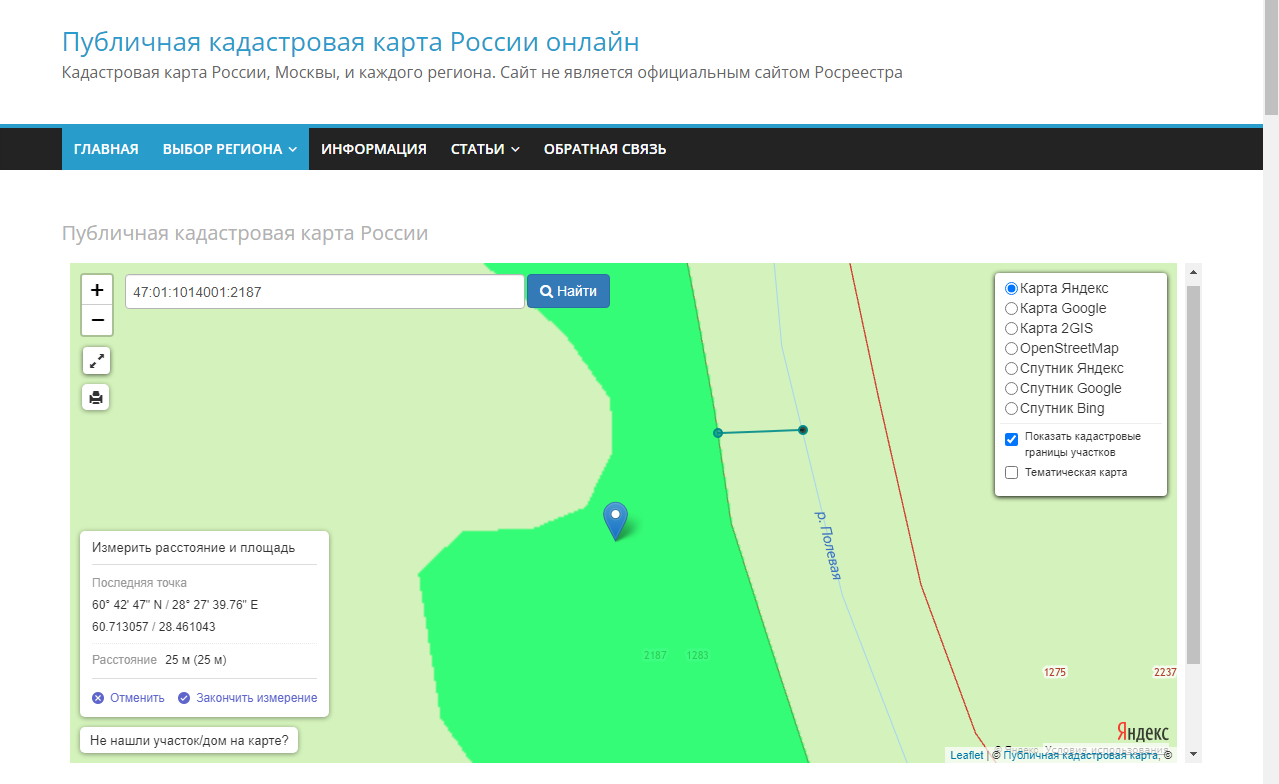This screenshot has width=1279, height=784.
Task: Enable Тематическая карта checkbox
Action: [1011, 472]
